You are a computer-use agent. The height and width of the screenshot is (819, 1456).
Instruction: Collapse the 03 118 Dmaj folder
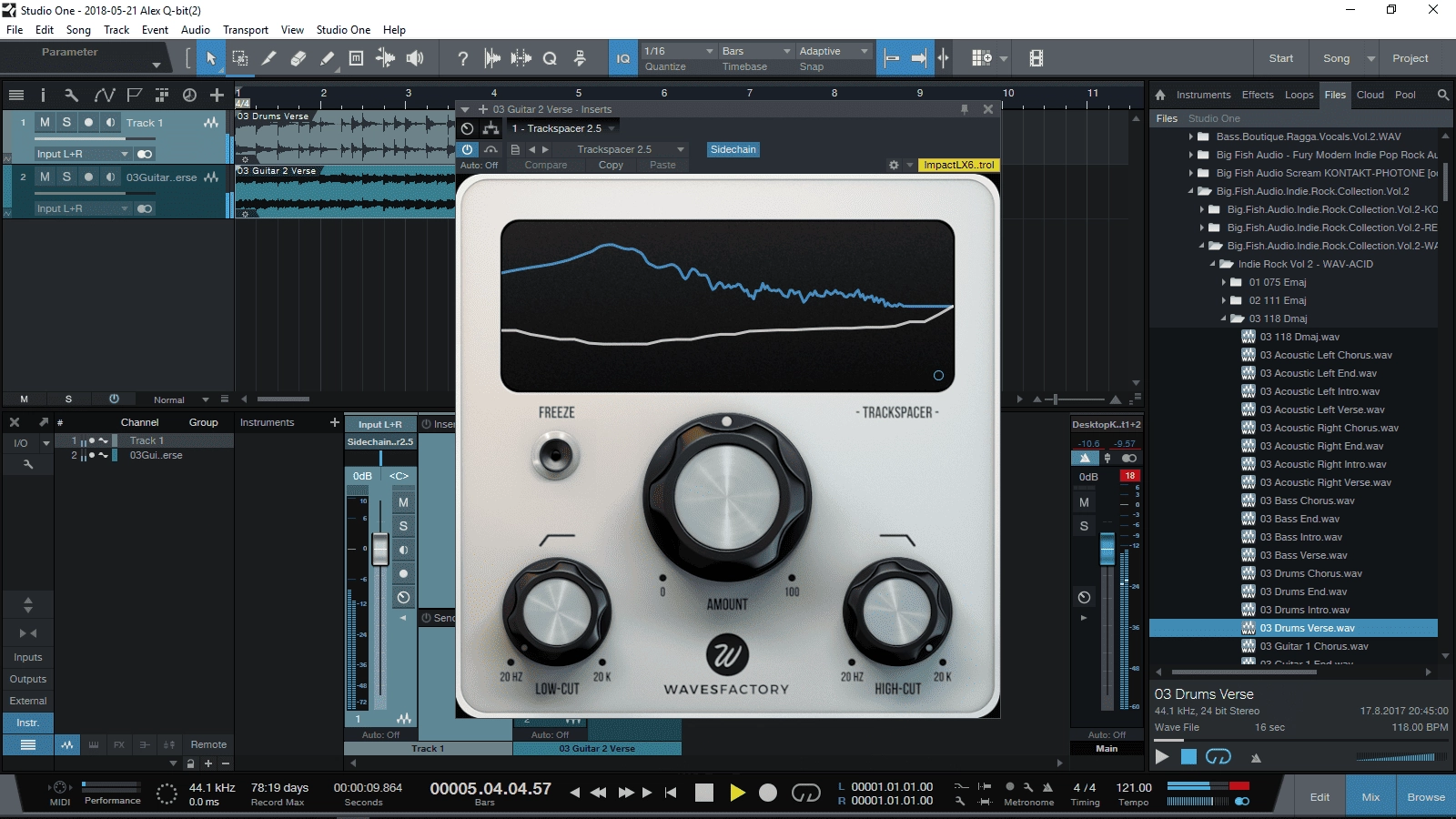1224,318
